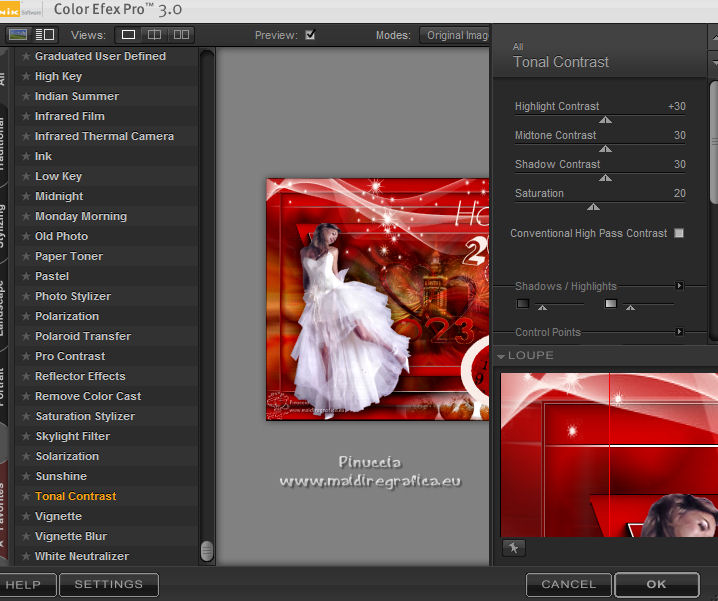Uncheck the Preview checkbox
718x601 pixels.
[310, 35]
